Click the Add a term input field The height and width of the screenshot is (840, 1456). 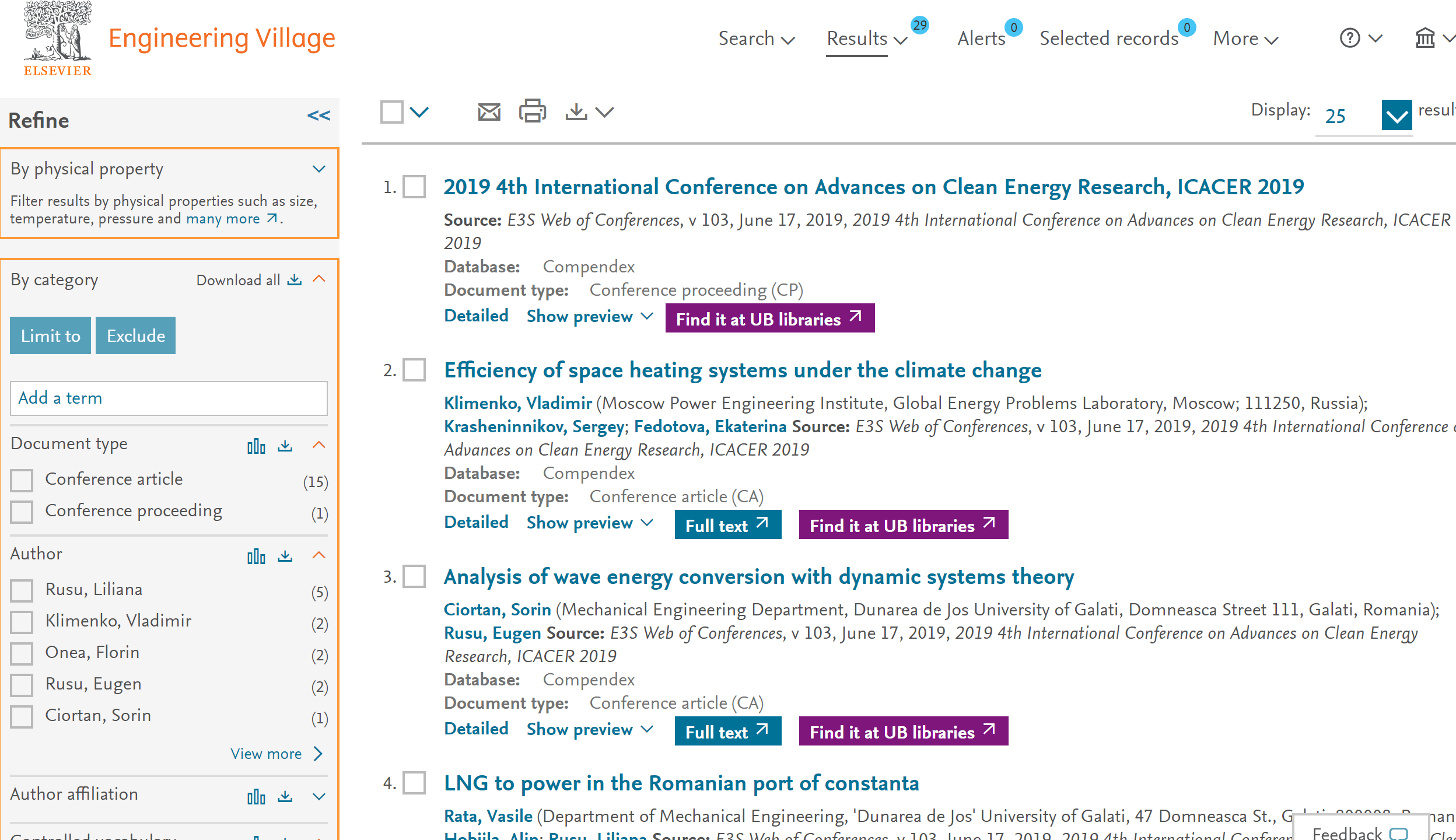169,398
